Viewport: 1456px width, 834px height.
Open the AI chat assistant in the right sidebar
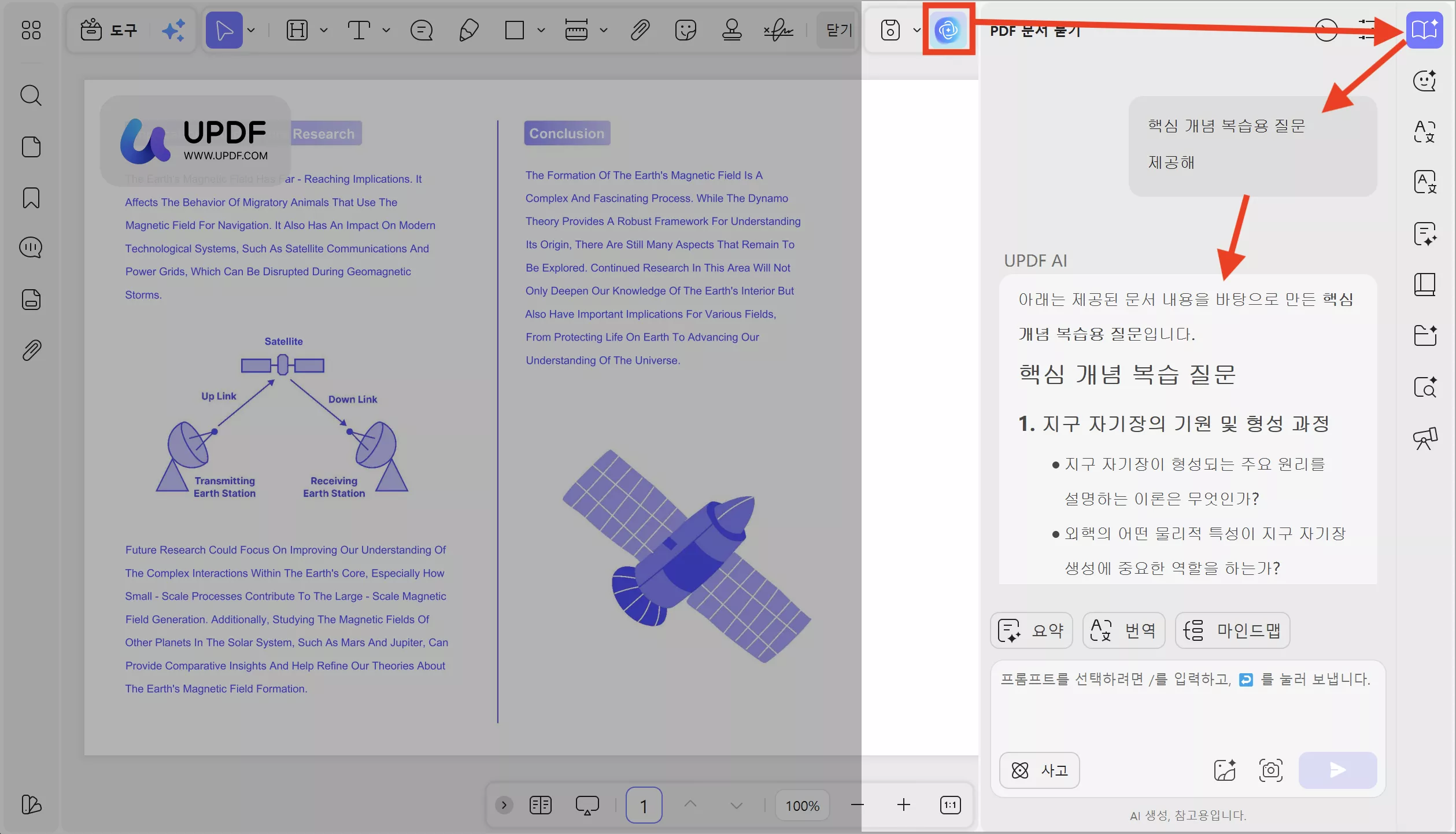[x=1424, y=81]
